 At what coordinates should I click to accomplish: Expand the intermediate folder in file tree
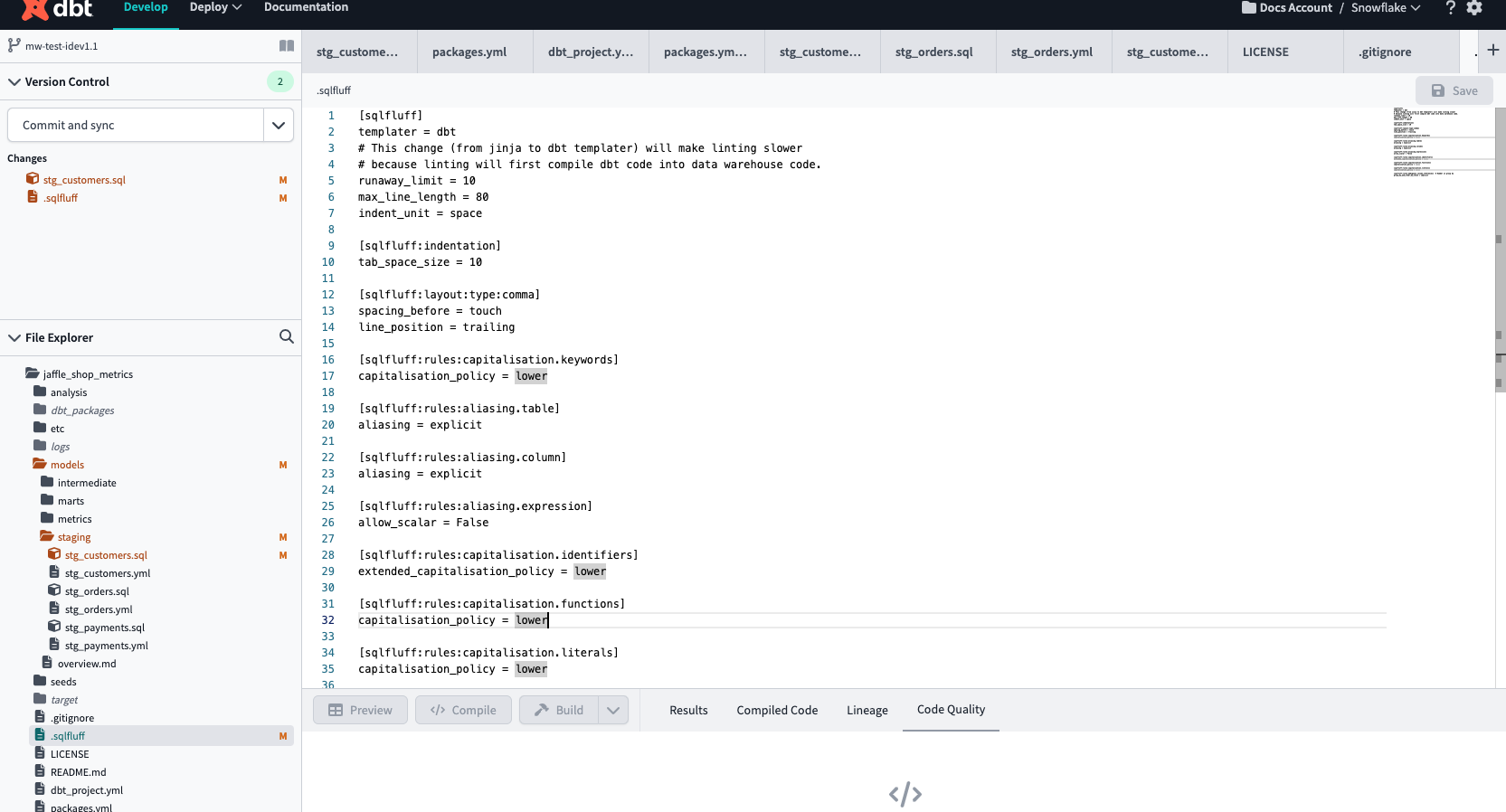[87, 483]
